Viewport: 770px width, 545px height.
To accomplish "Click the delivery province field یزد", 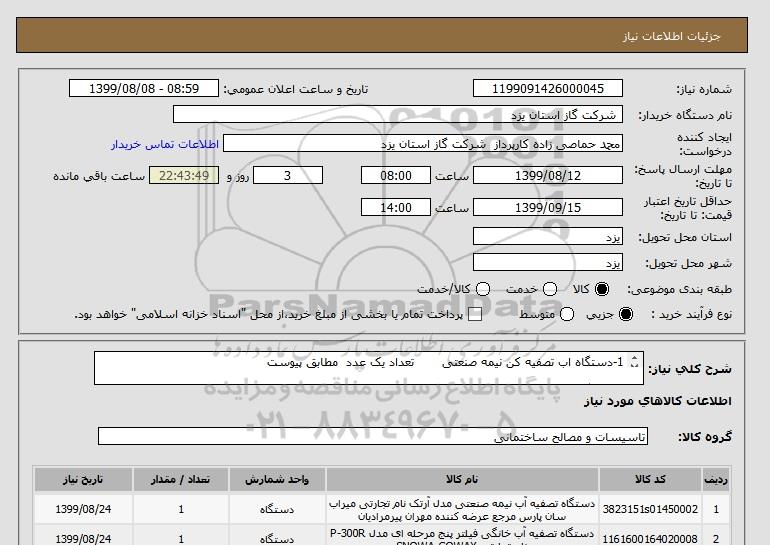I will pyautogui.click(x=548, y=236).
